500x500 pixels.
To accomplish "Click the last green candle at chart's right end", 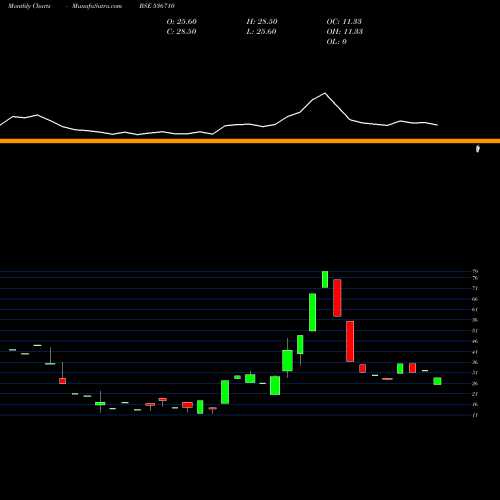I will point(437,381).
